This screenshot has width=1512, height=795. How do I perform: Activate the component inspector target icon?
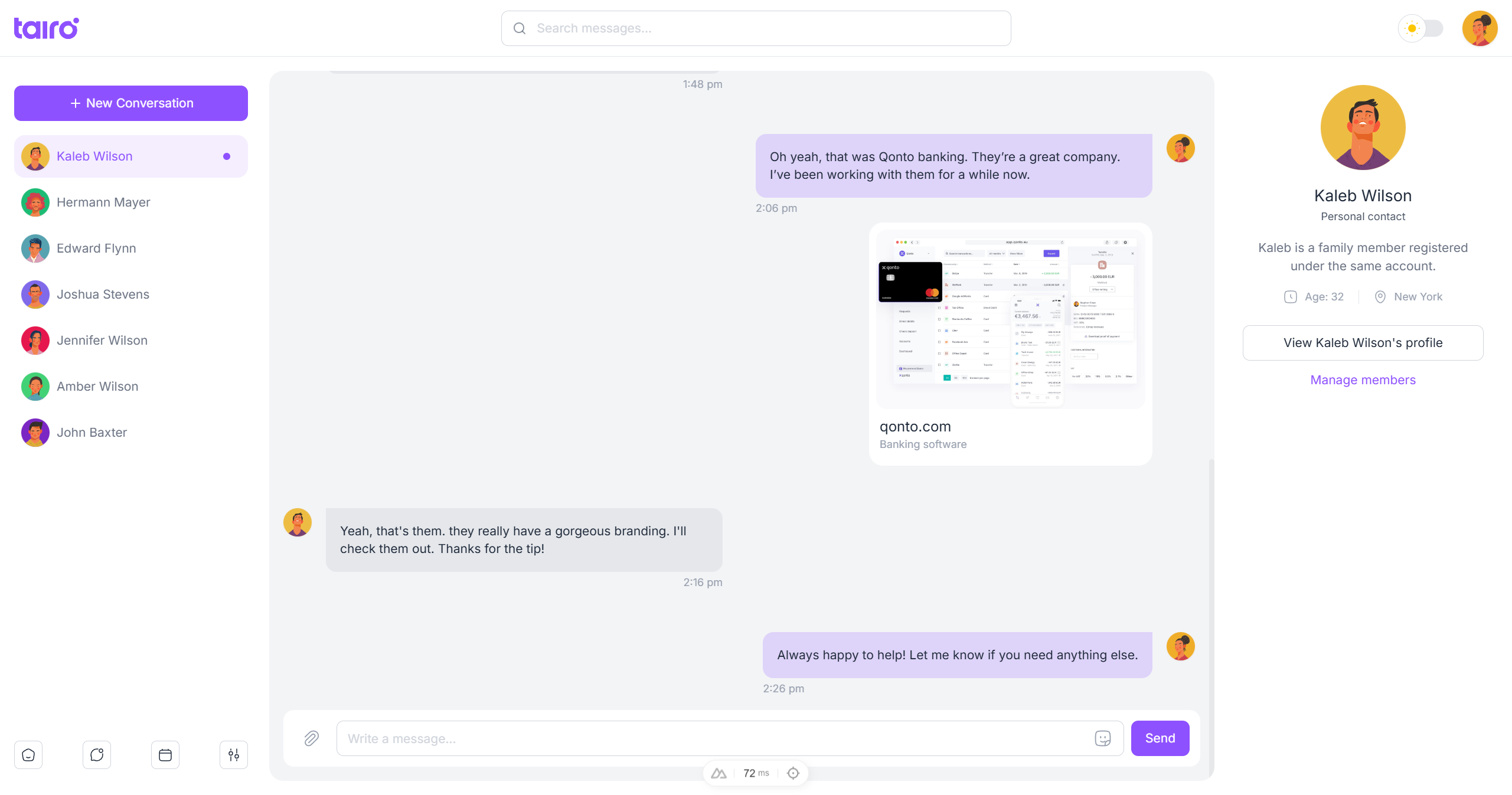793,773
